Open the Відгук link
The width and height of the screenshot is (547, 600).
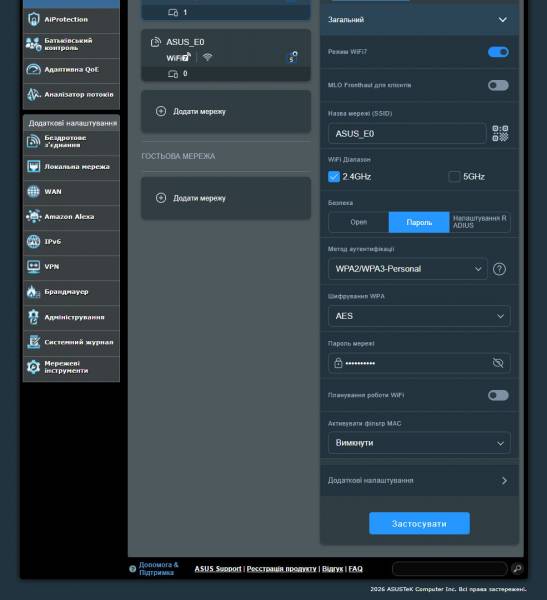(x=332, y=569)
